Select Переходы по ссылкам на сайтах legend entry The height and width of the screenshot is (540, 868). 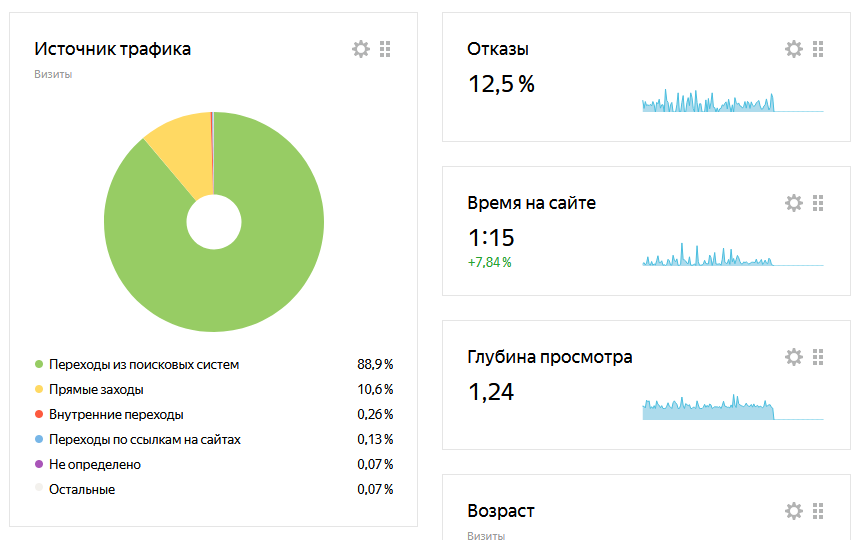[x=145, y=439]
